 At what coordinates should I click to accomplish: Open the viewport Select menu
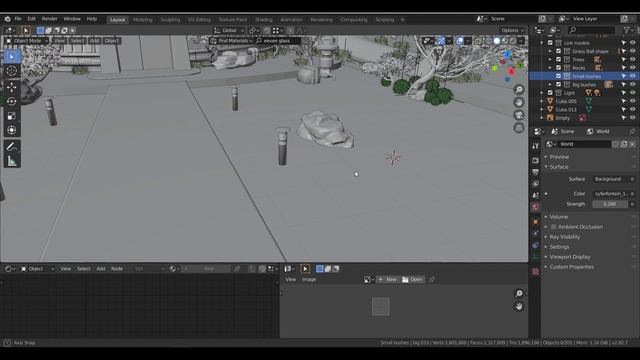pos(77,41)
